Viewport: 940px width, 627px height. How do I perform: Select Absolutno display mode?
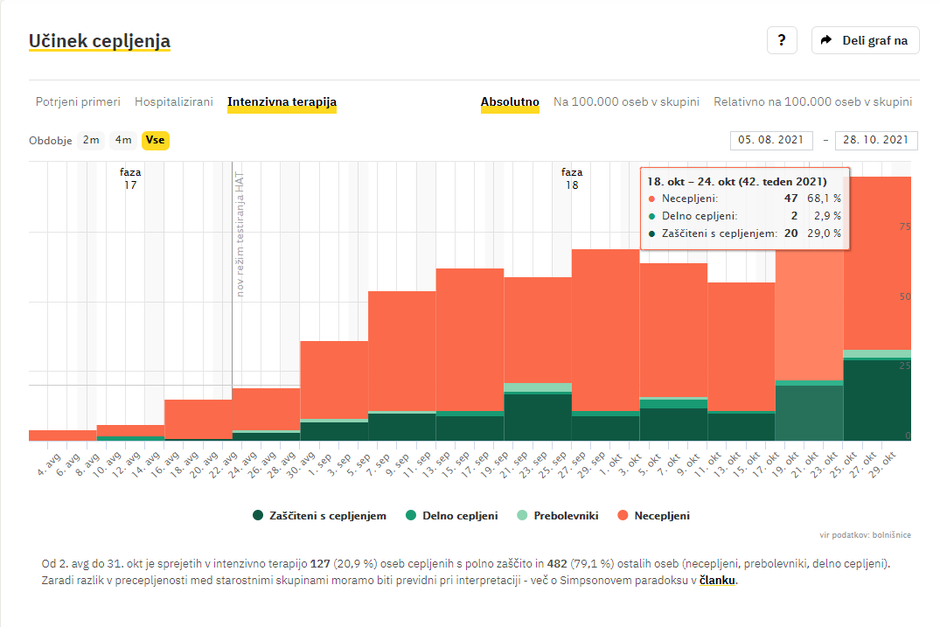(x=510, y=102)
